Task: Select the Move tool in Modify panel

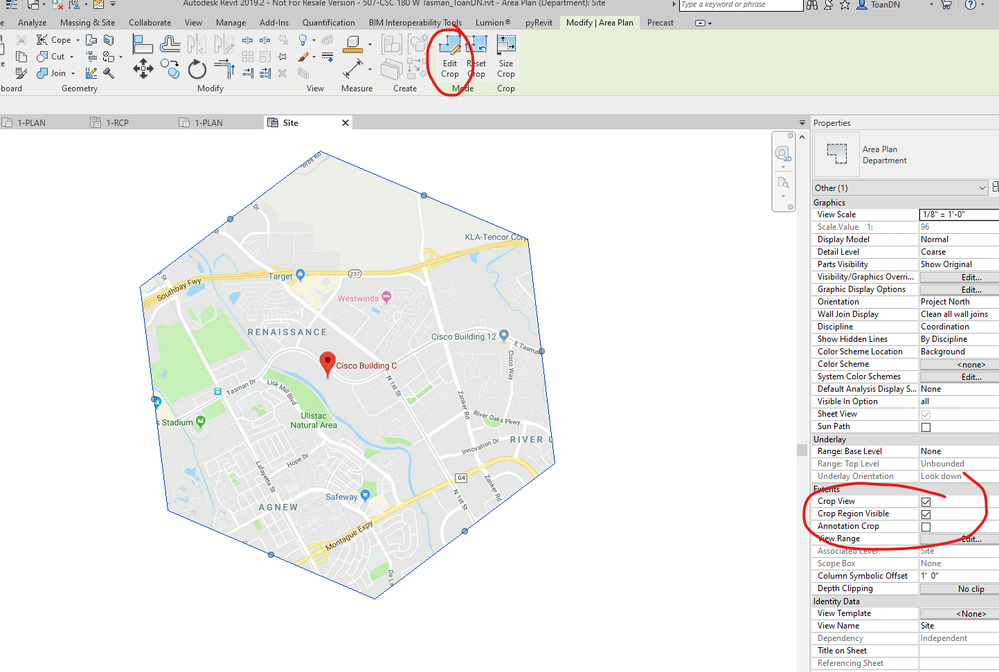Action: click(143, 69)
